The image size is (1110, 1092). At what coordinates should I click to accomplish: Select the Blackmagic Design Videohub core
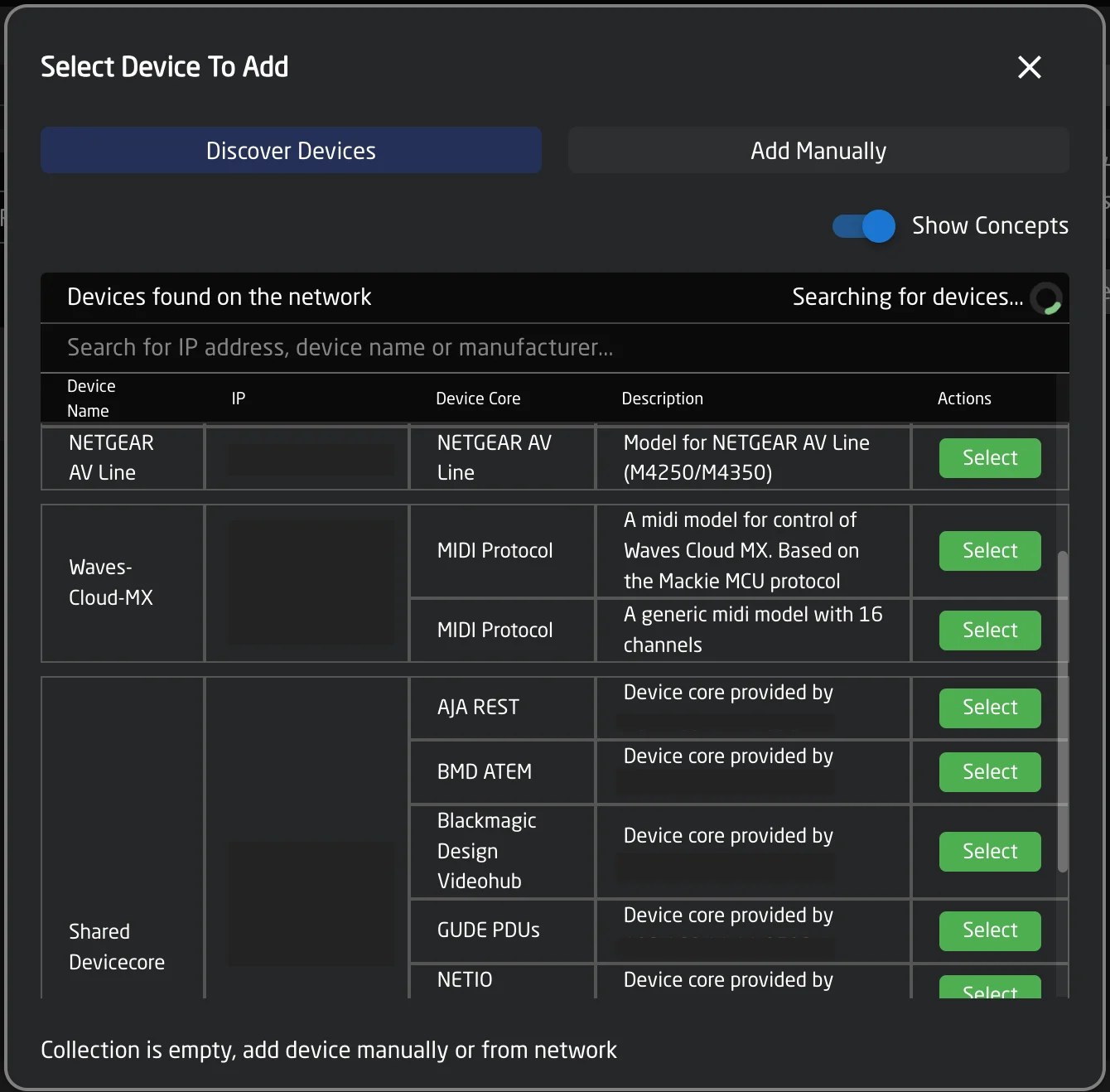coord(990,852)
